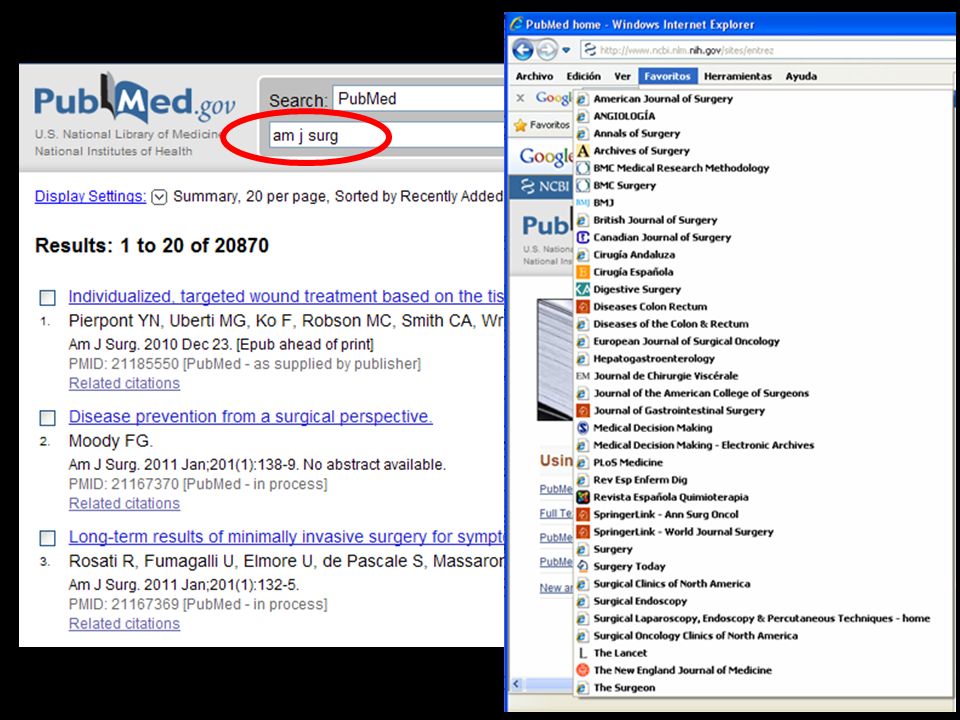Viewport: 960px width, 720px height.
Task: Open the Favoritos menu in menu bar
Action: [667, 77]
